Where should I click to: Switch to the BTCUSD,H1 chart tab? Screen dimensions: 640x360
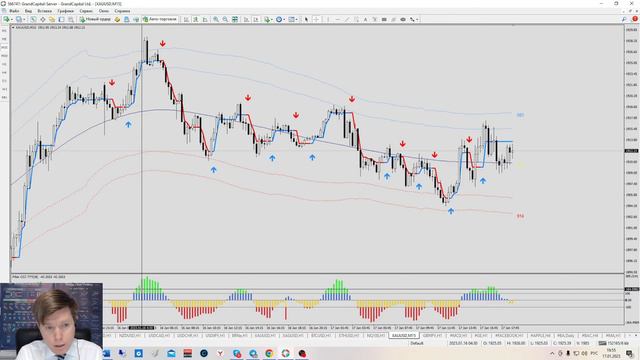(321, 336)
